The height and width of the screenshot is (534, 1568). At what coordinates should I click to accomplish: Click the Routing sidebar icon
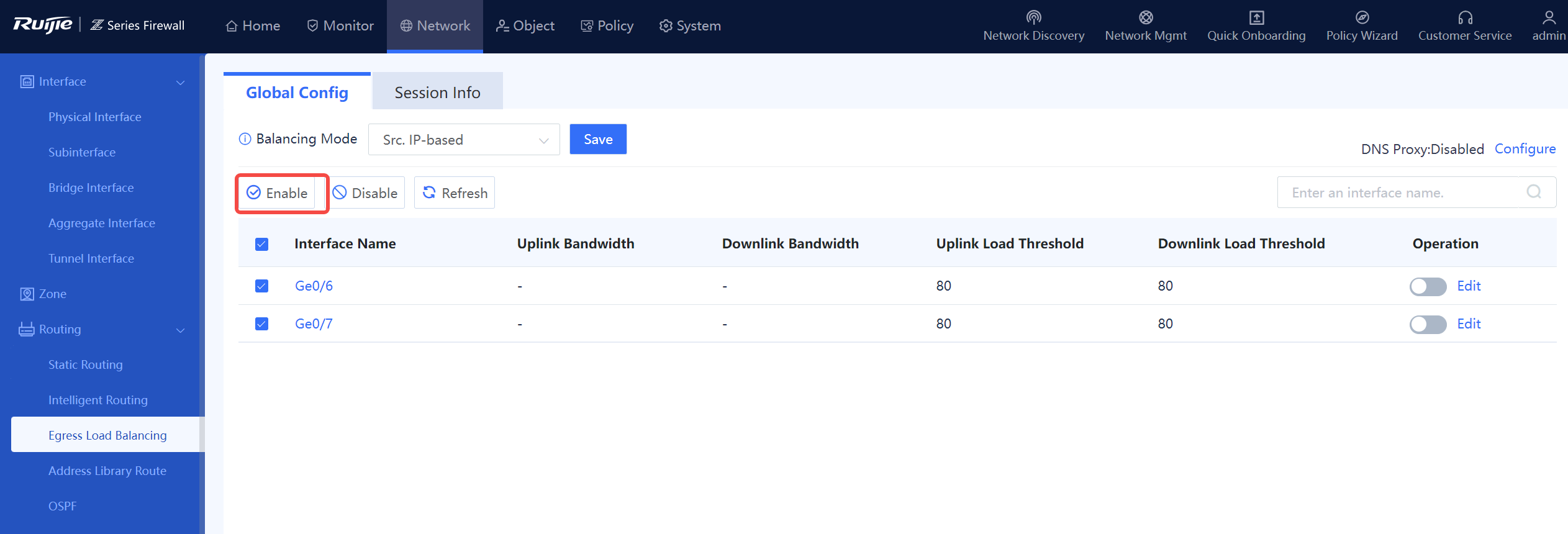tap(27, 329)
